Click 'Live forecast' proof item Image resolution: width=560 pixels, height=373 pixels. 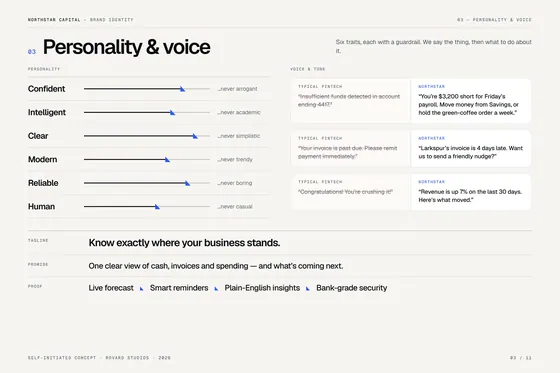coord(111,288)
